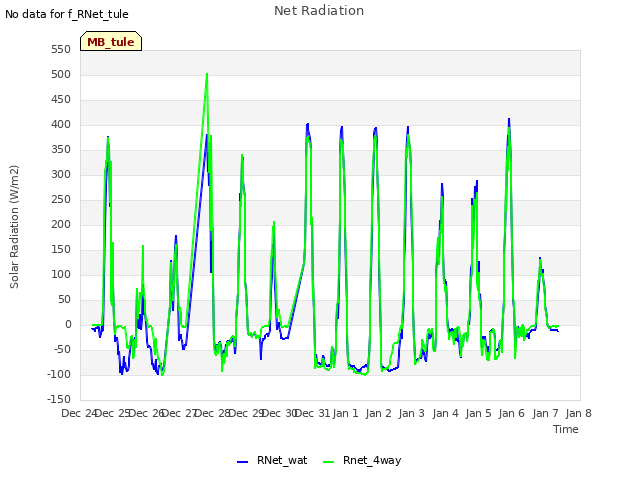This screenshot has height=480, width=640.
Task: Click the Jan 4 x-axis date label
Action: click(x=445, y=413)
